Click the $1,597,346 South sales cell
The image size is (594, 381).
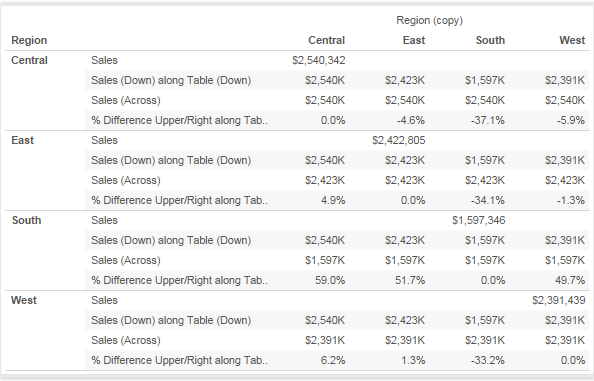click(x=478, y=220)
